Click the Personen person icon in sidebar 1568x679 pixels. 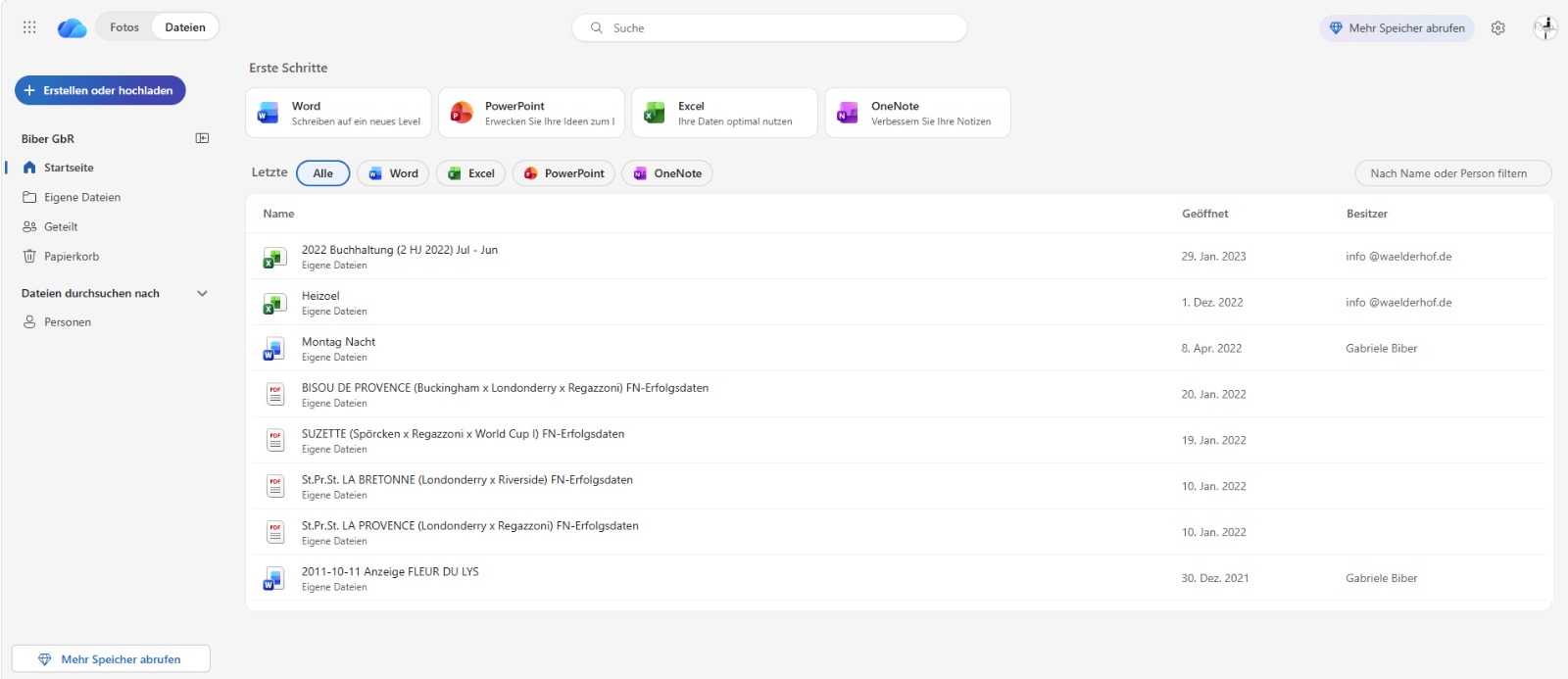[x=29, y=322]
